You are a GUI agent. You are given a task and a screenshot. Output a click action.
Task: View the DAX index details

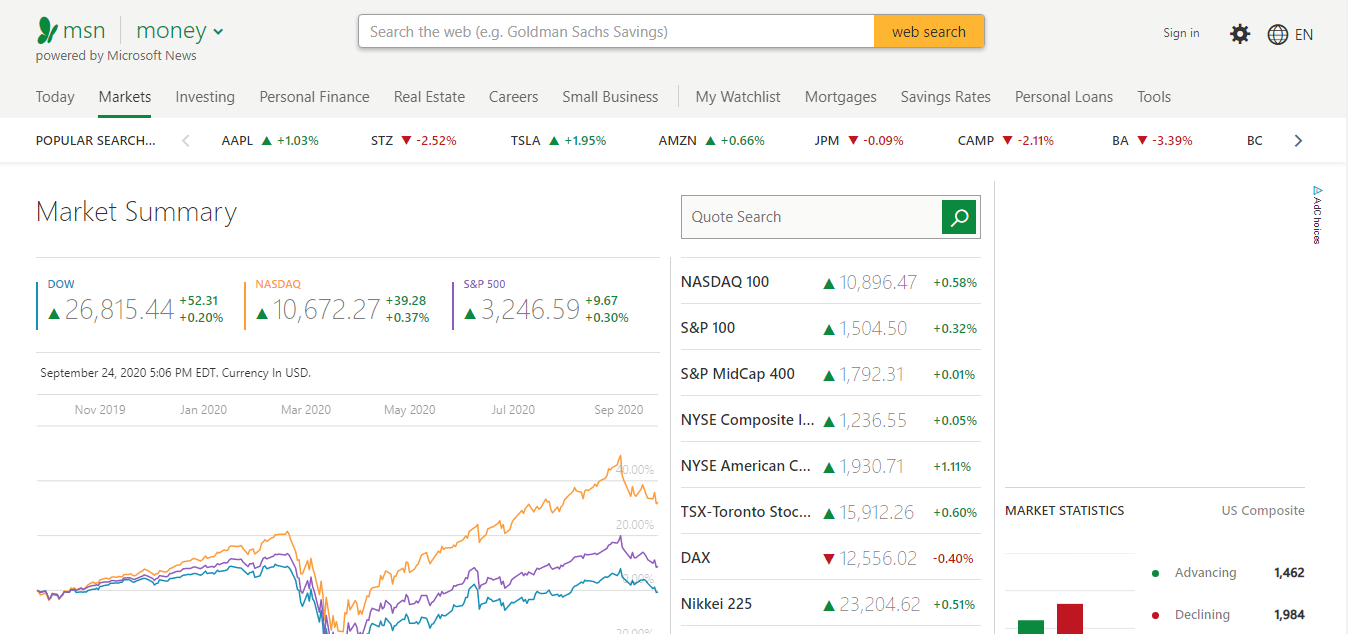pos(696,557)
